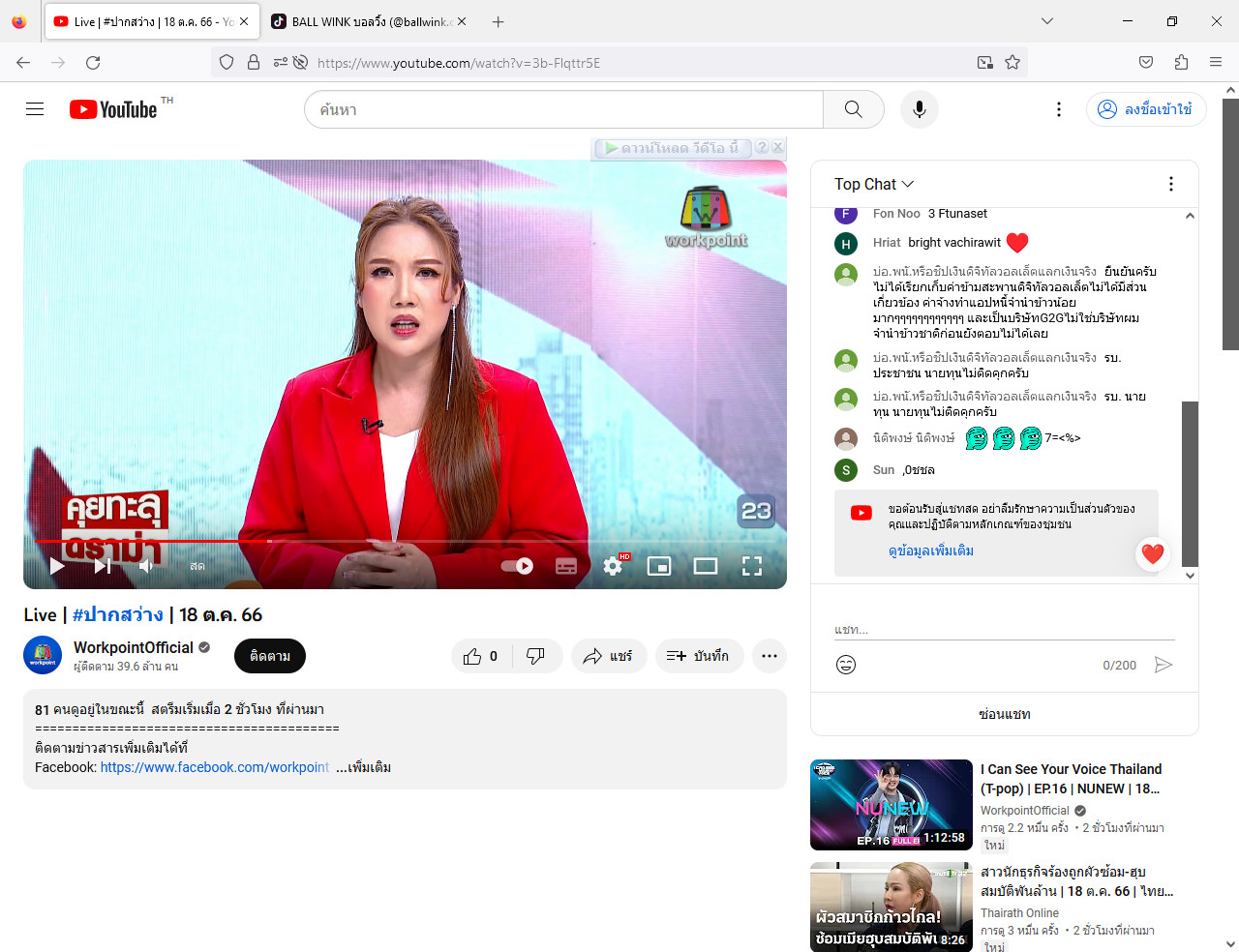Click the download video overlay button ดาวน์โหลด วีดีโอ นี้
Viewport: 1239px width, 952px height.
tap(672, 148)
